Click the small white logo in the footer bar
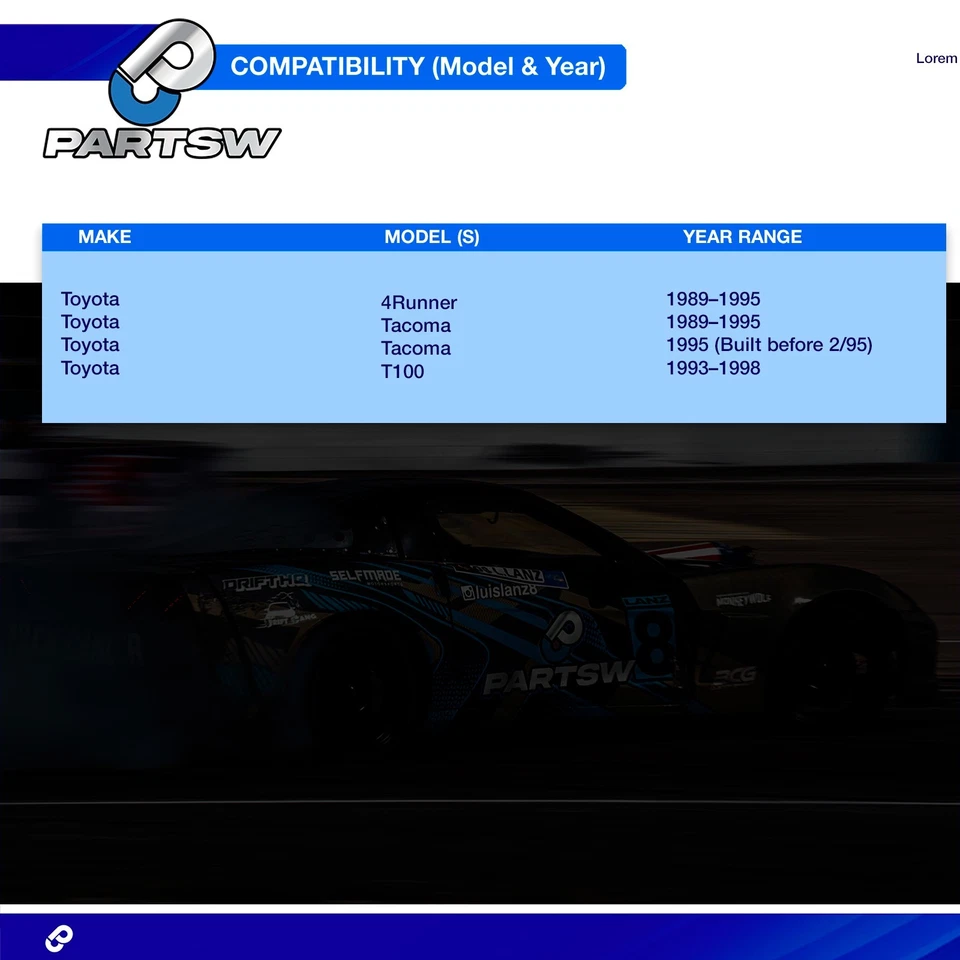This screenshot has width=960, height=960. [59, 938]
